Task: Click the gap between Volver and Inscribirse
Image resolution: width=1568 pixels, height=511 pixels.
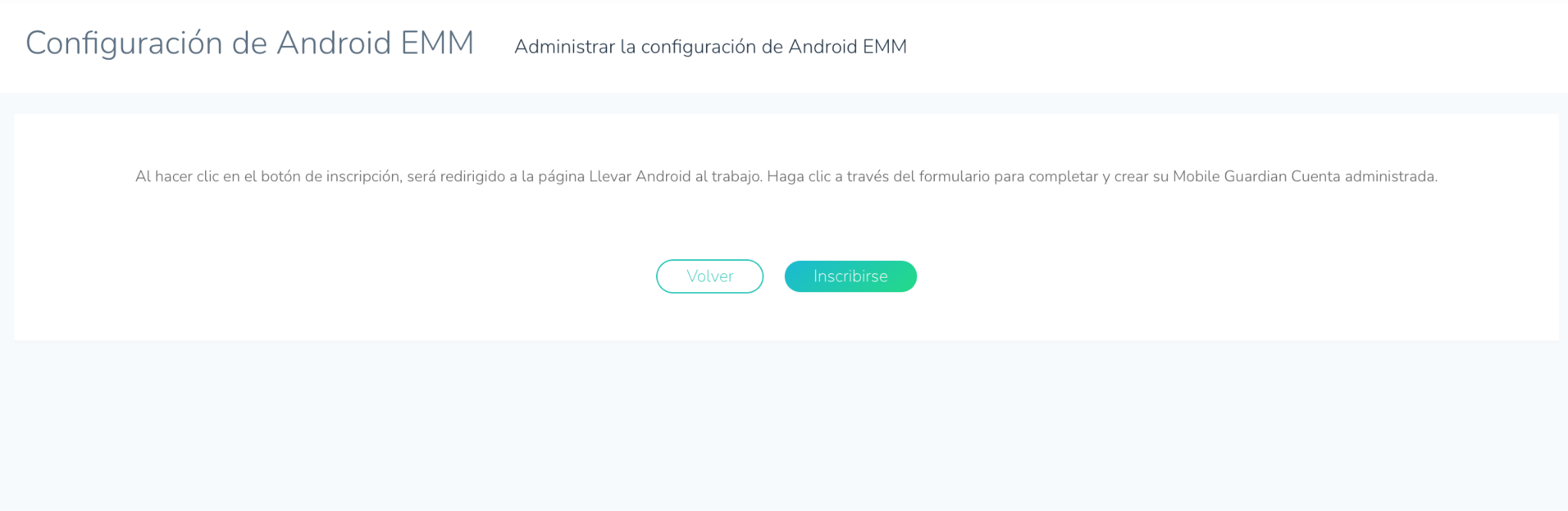Action: (x=774, y=276)
